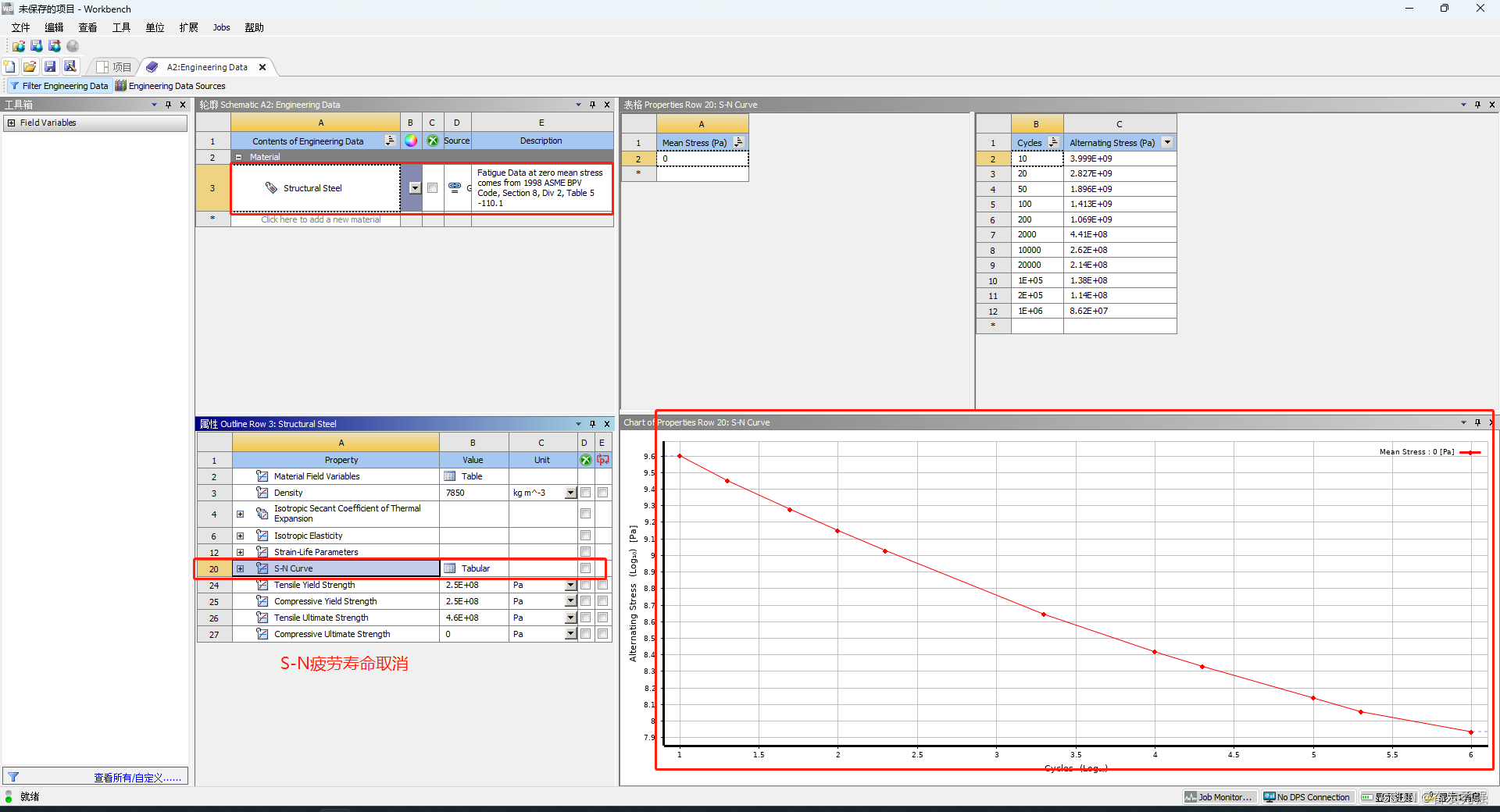Open Alternating Stress (Pa) header dropdown
1500x812 pixels.
(x=1167, y=142)
